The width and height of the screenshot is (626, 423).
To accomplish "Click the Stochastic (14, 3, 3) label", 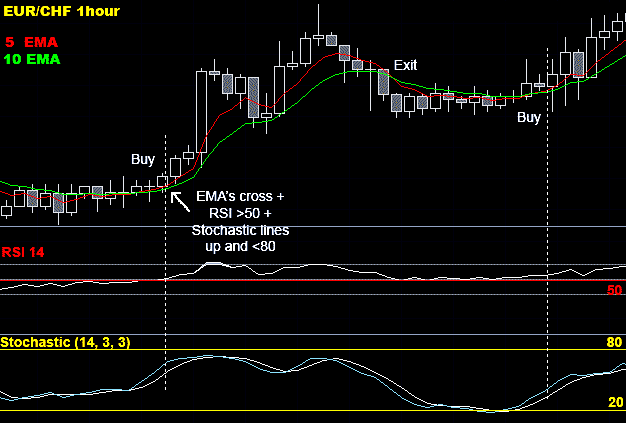I will coord(65,342).
